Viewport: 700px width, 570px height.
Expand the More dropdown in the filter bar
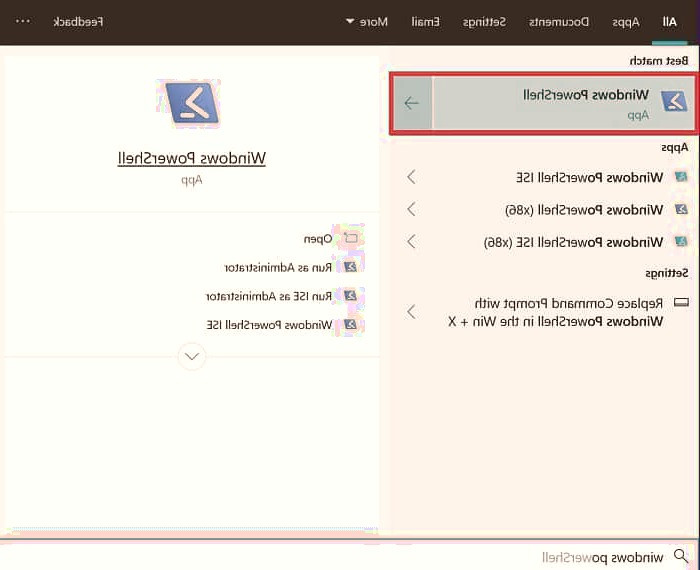pos(364,21)
